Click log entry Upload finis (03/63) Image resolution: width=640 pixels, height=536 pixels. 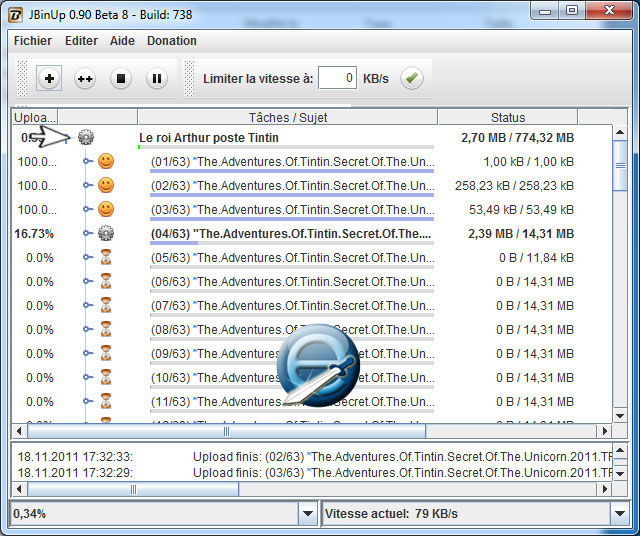pyautogui.click(x=402, y=473)
